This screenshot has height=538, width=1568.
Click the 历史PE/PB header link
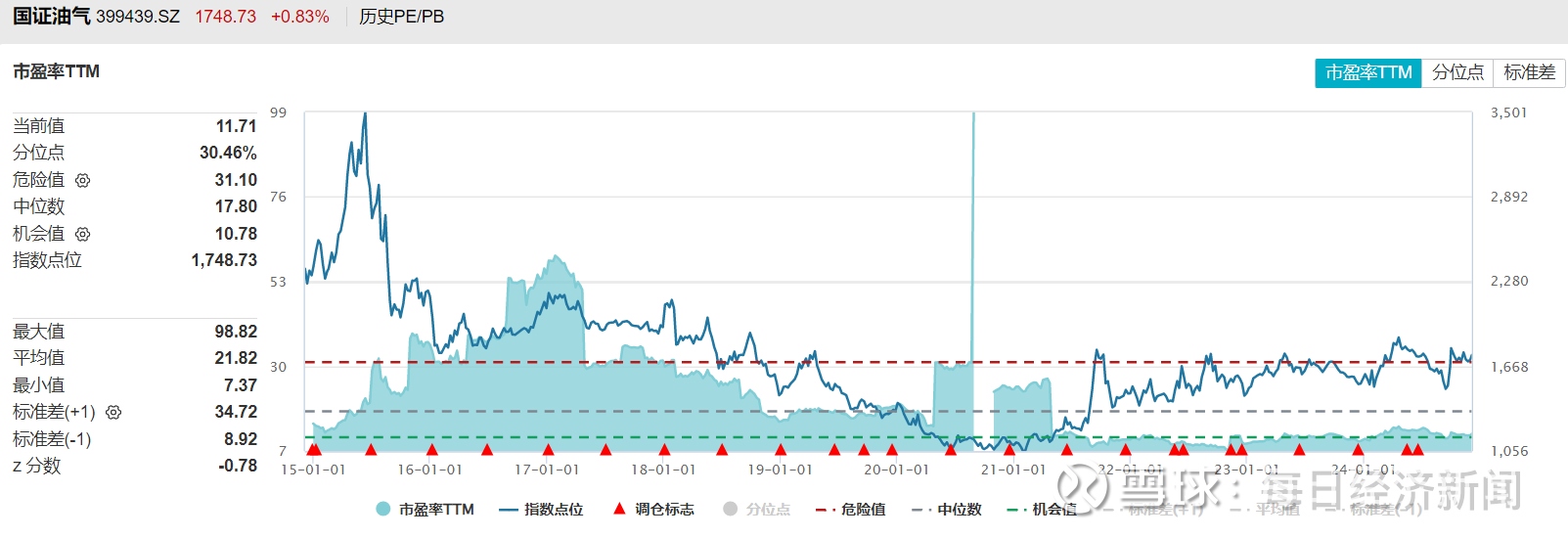tap(401, 17)
